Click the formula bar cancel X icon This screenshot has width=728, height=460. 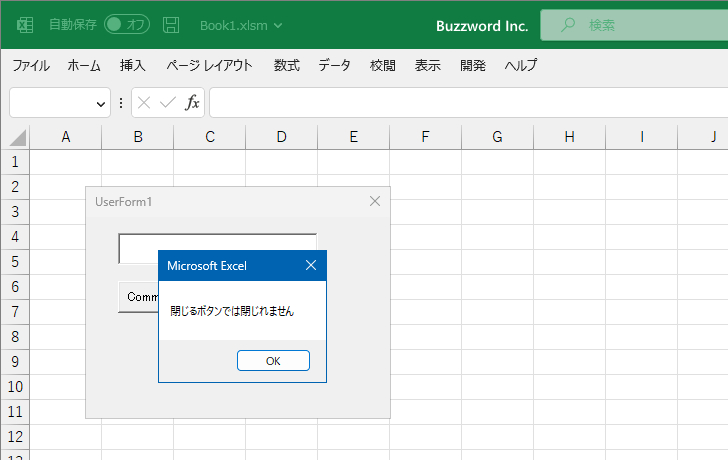pyautogui.click(x=144, y=103)
